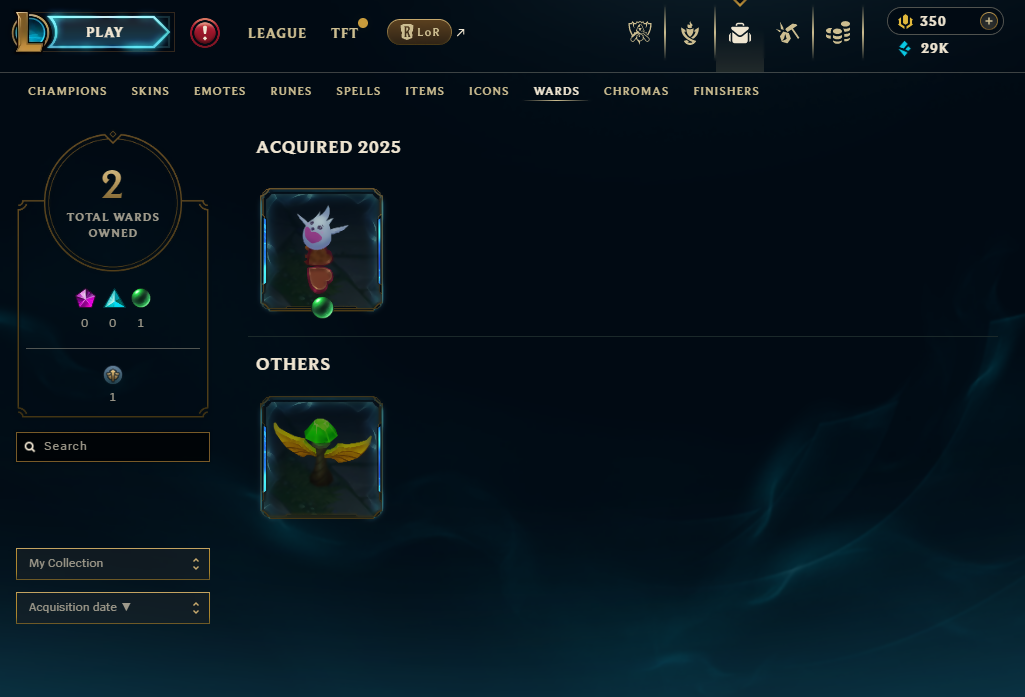Click the League logo emblem
1025x697 pixels.
29,32
